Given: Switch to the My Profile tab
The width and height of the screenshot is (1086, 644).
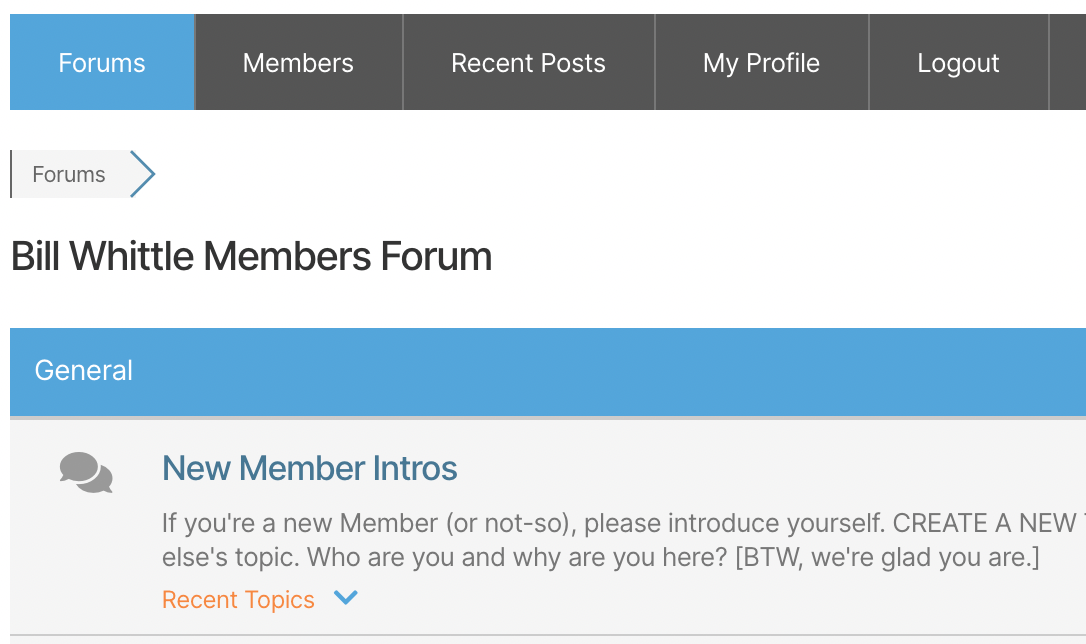Looking at the screenshot, I should coord(761,63).
